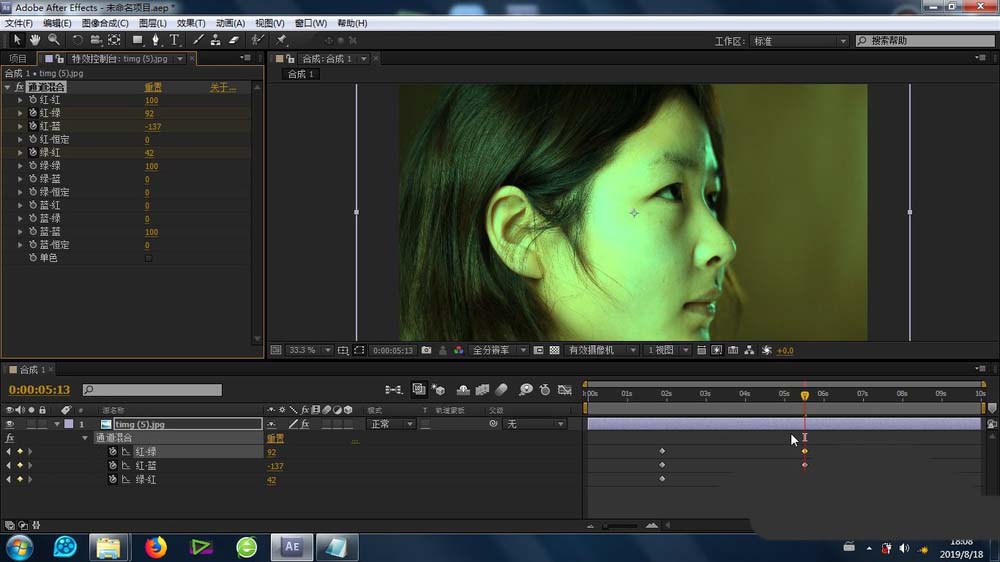Open the 正常 blend mode dropdown

pos(390,424)
